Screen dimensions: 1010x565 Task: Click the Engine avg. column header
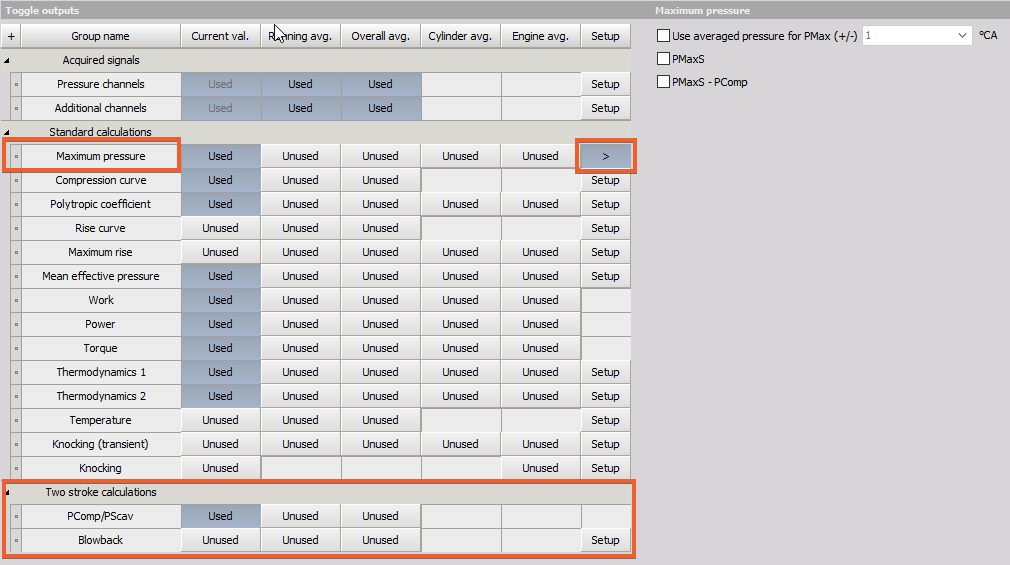[540, 36]
